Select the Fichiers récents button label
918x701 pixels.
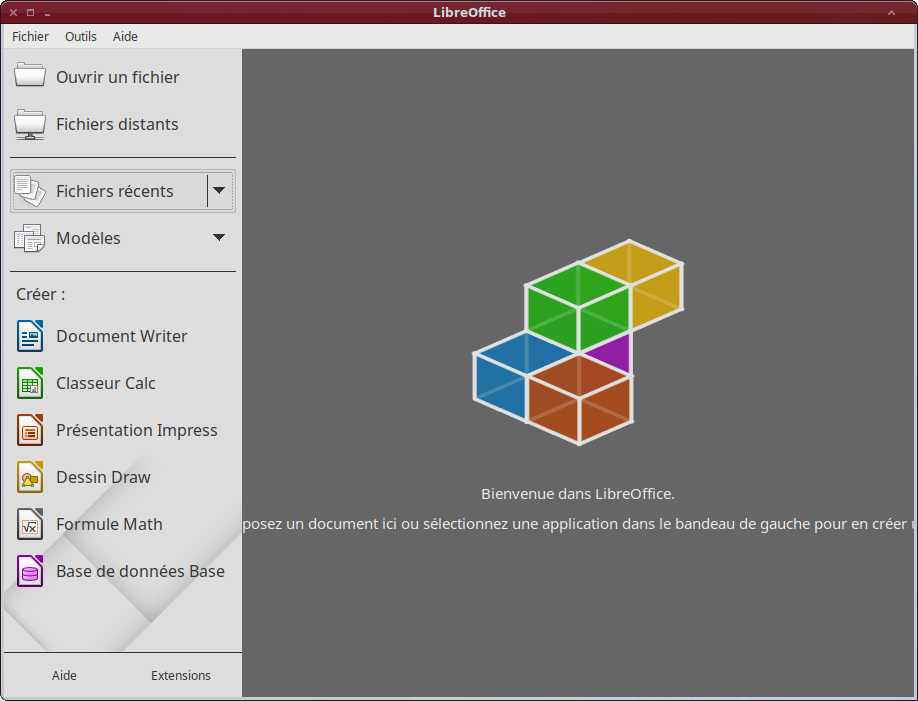pos(114,191)
